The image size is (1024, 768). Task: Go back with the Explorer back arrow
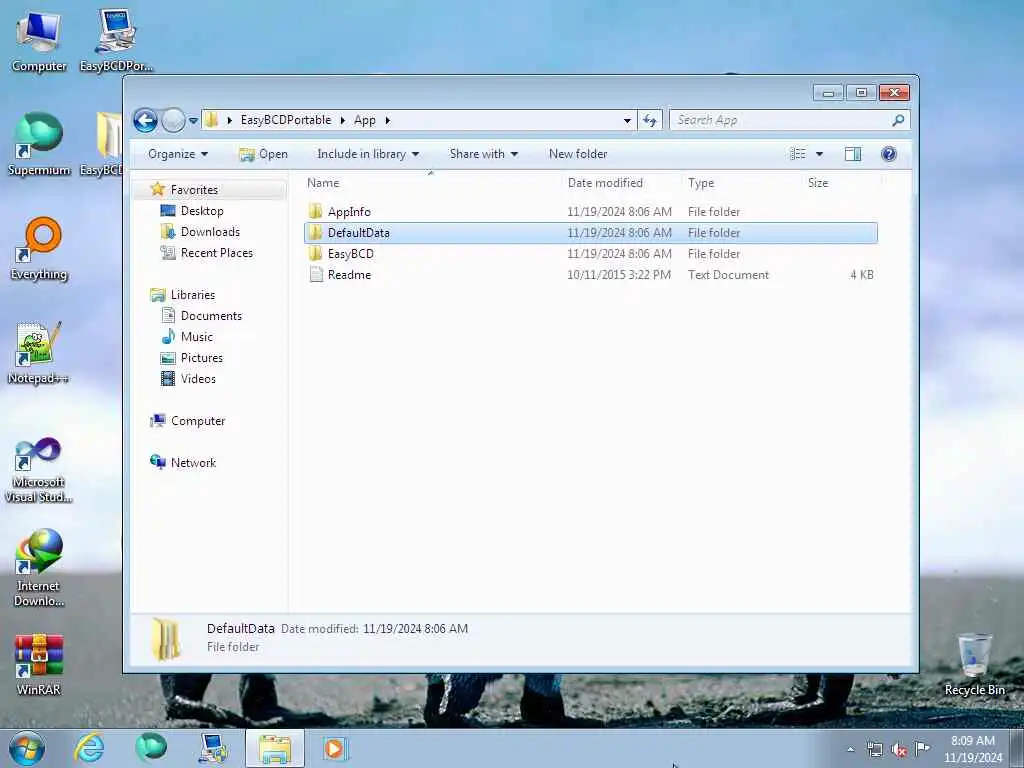(145, 120)
